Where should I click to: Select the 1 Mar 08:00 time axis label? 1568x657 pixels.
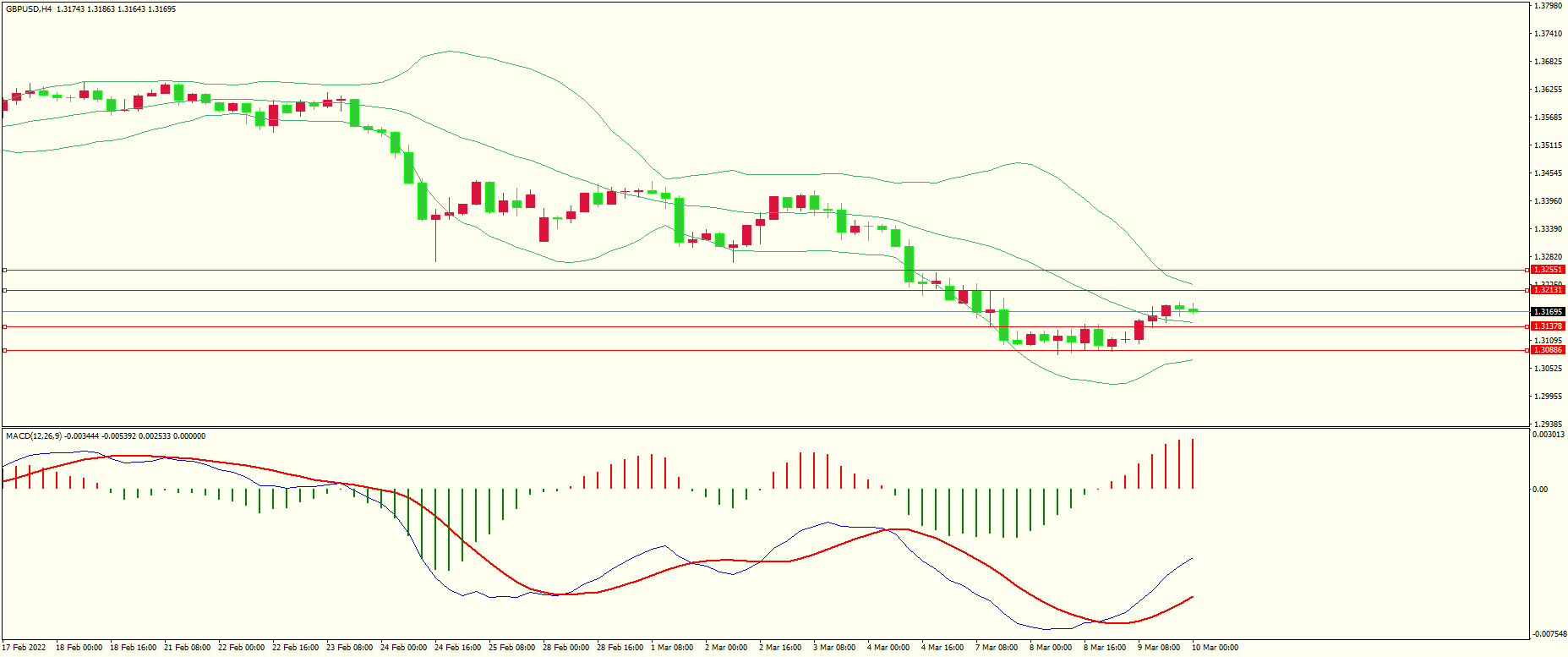(x=672, y=648)
